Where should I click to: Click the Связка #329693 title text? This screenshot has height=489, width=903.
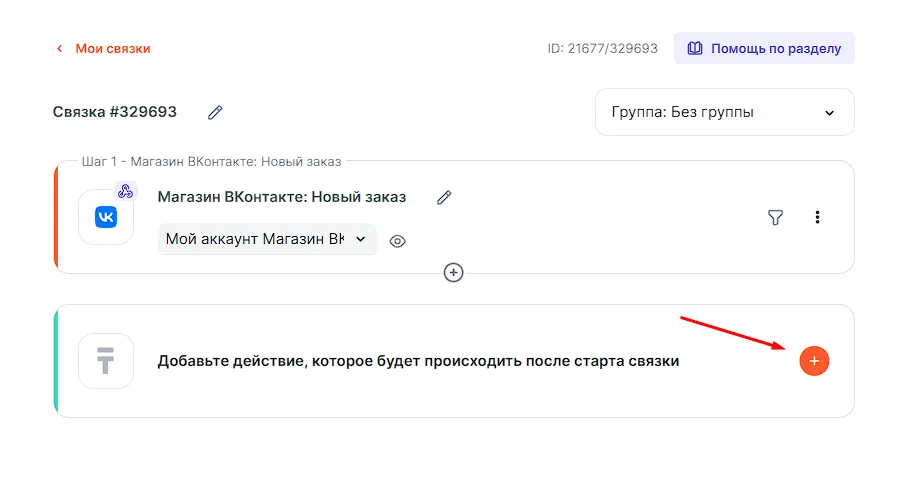click(115, 112)
